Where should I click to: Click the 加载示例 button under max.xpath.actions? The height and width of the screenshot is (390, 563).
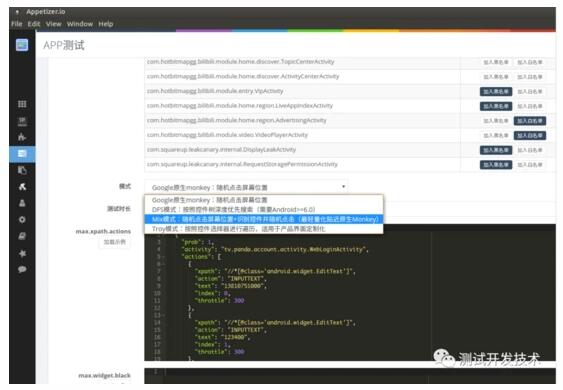115,242
